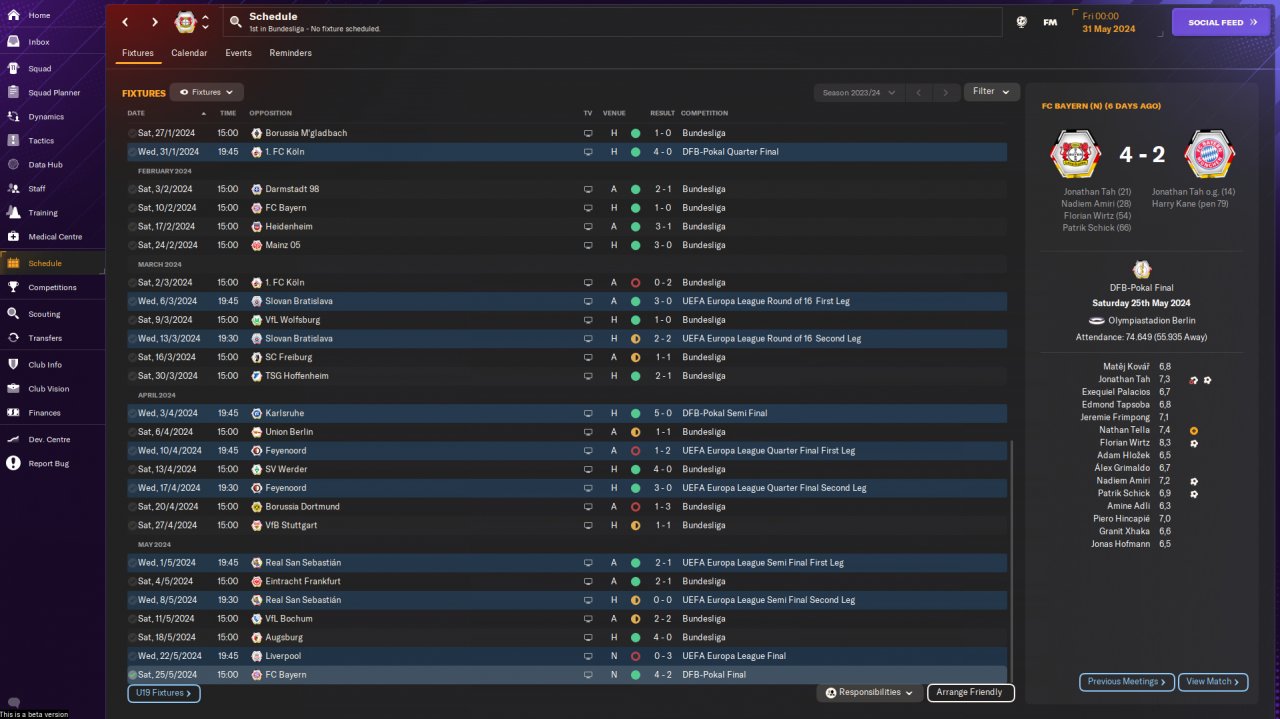Open the Dev. Centre icon
This screenshot has width=1280, height=719.
point(13,439)
